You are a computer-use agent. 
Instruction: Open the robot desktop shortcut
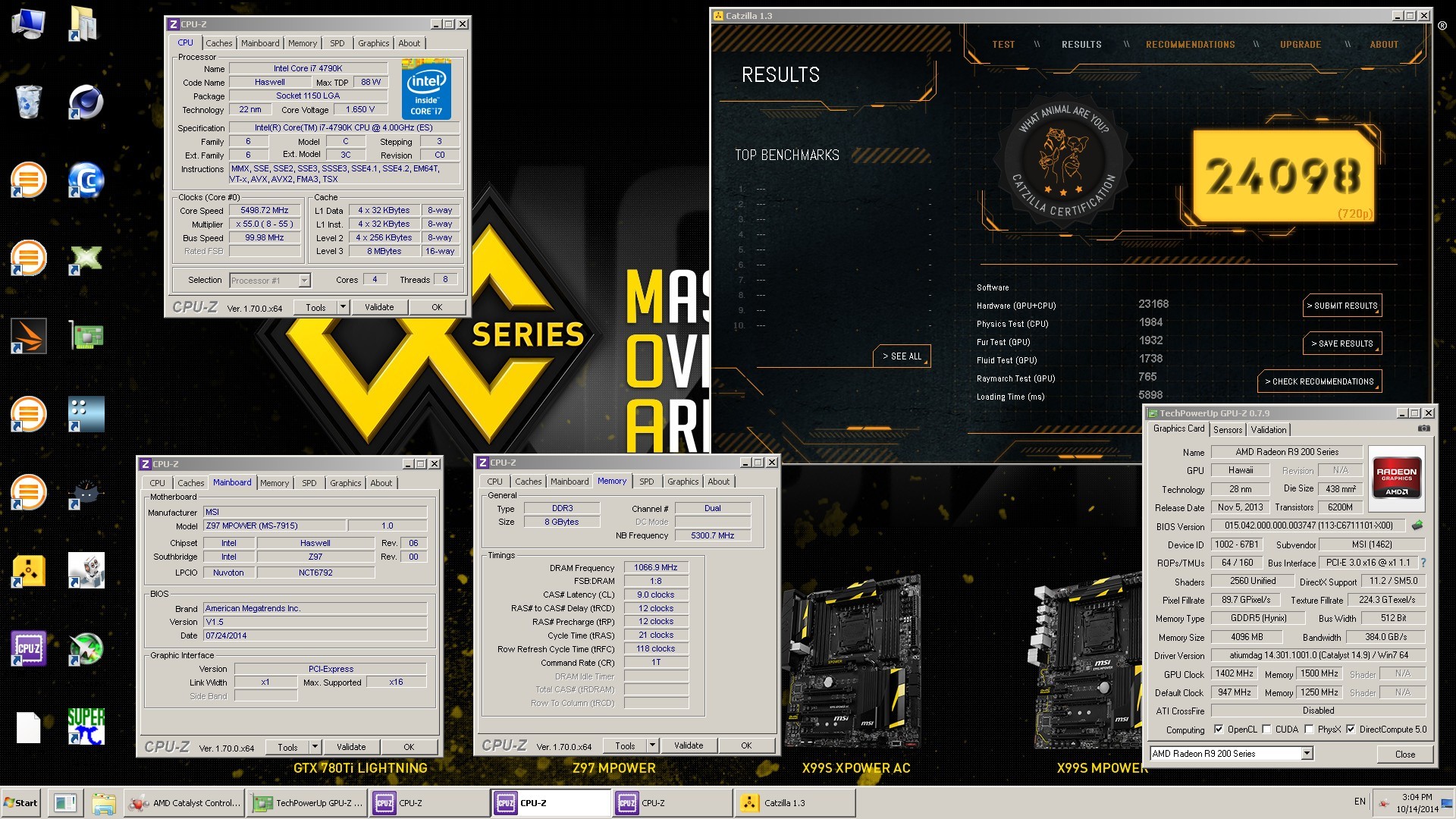pyautogui.click(x=86, y=570)
